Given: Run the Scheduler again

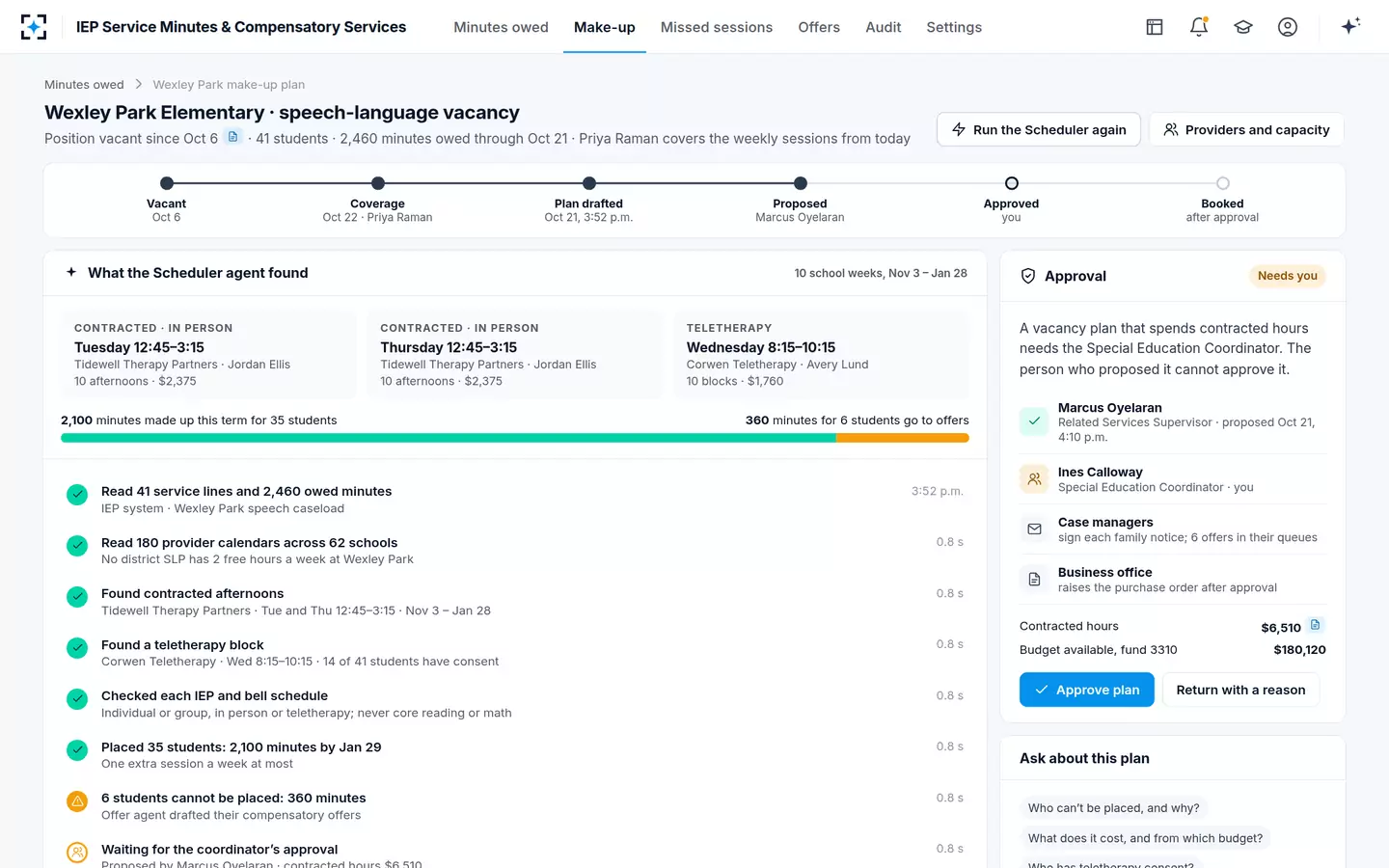Looking at the screenshot, I should 1039,129.
